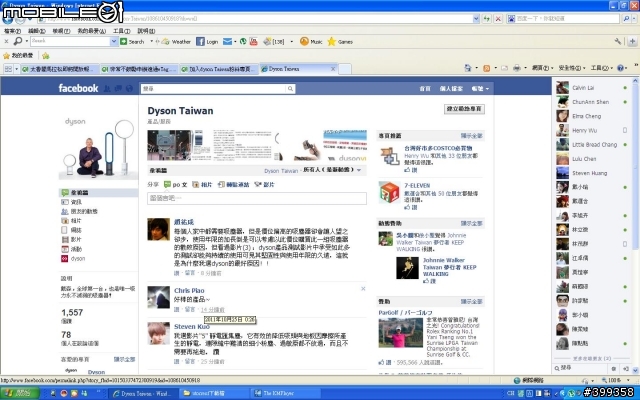The height and width of the screenshot is (400, 640).
Task: Open the address bar dropdown arrow
Action: [x=476, y=19]
